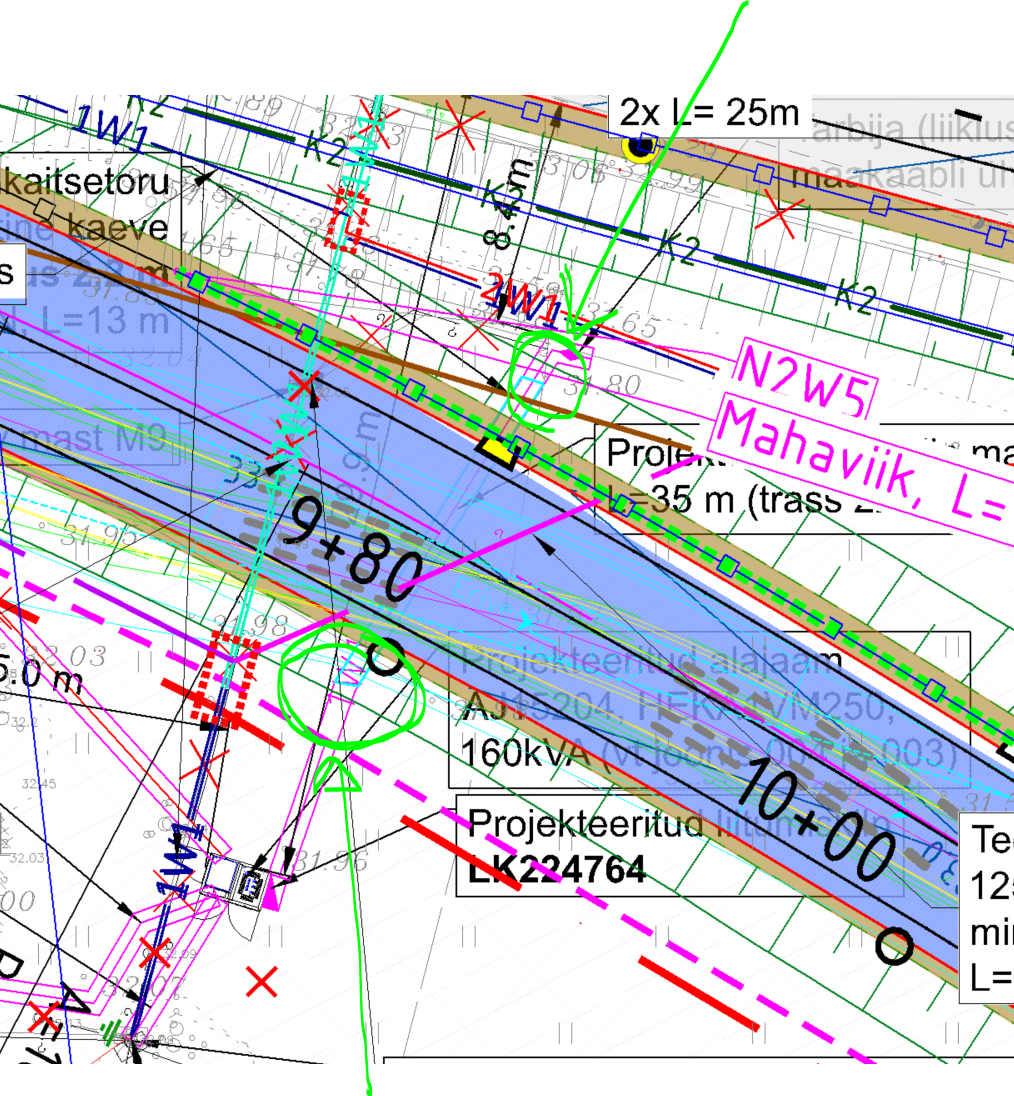This screenshot has width=1014, height=1096.
Task: Select the 2x L= 25m annotation
Action: coord(709,113)
